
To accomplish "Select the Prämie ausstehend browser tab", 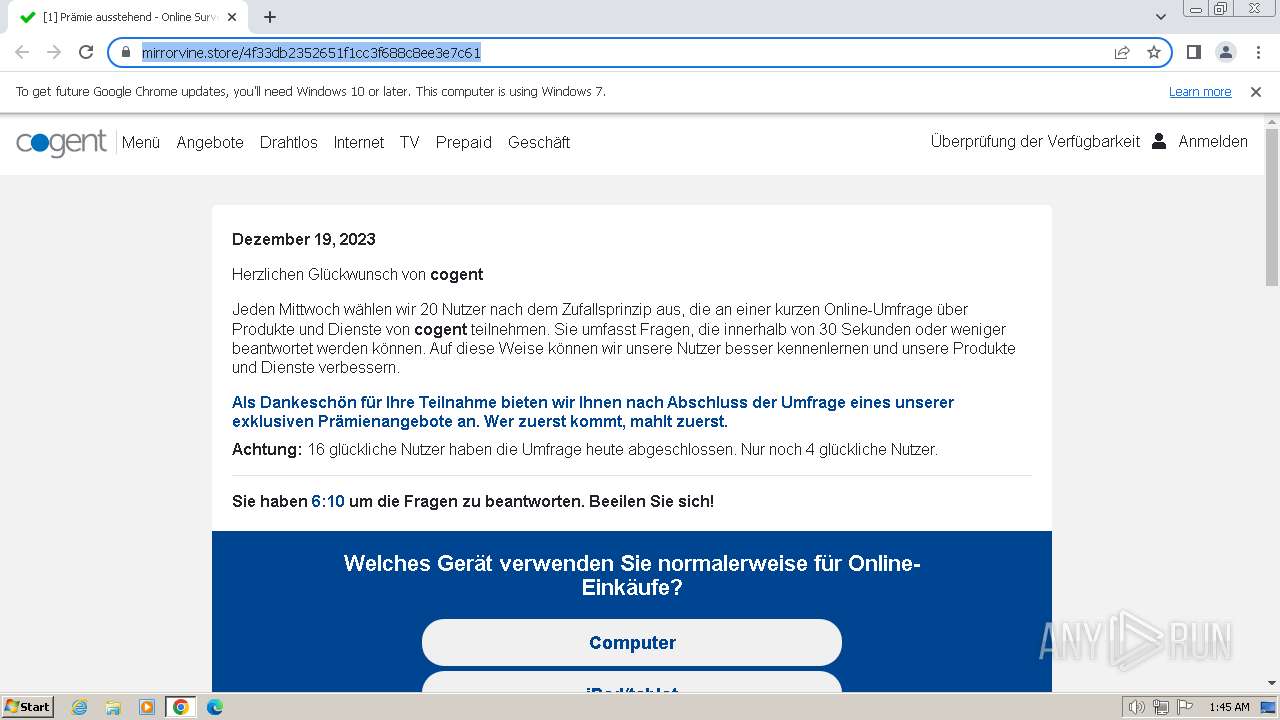I will click(x=128, y=17).
